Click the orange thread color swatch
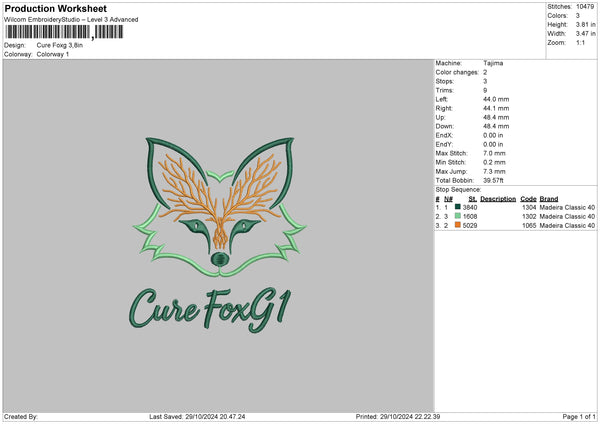The width and height of the screenshot is (600, 424). (457, 226)
